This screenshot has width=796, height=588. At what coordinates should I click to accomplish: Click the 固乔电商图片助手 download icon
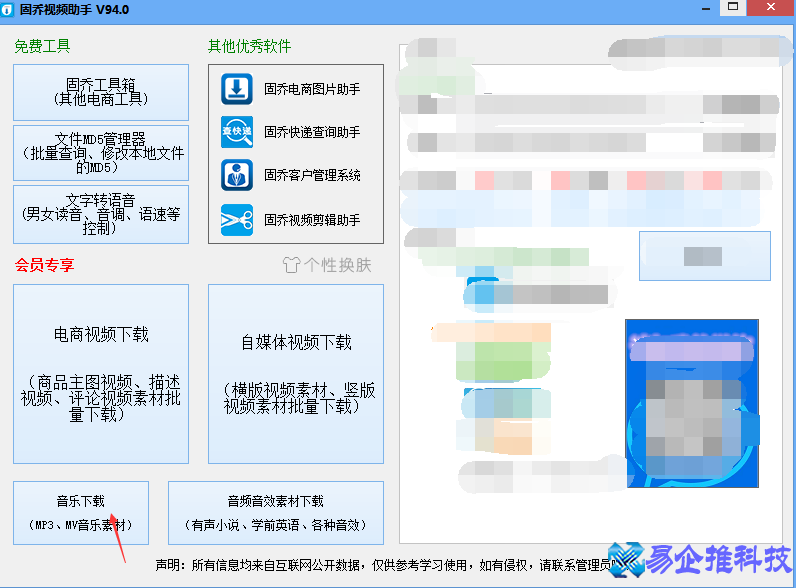click(237, 89)
